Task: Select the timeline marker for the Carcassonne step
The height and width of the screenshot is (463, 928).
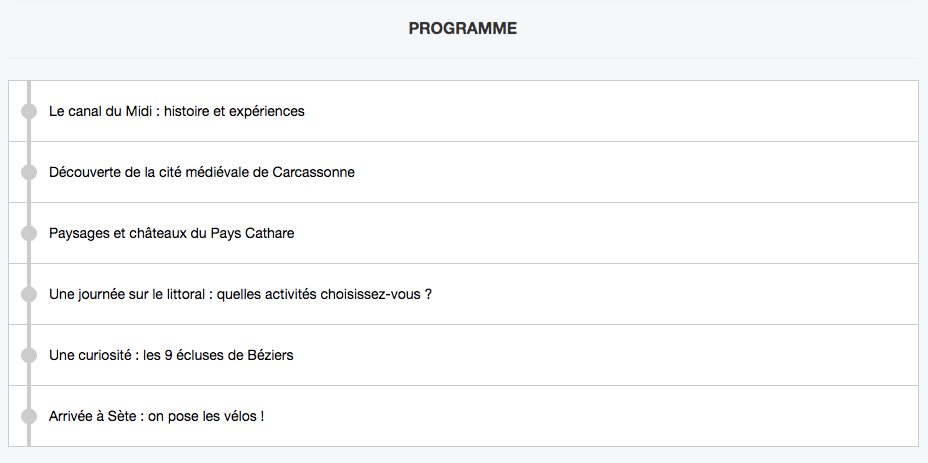Action: [29, 172]
